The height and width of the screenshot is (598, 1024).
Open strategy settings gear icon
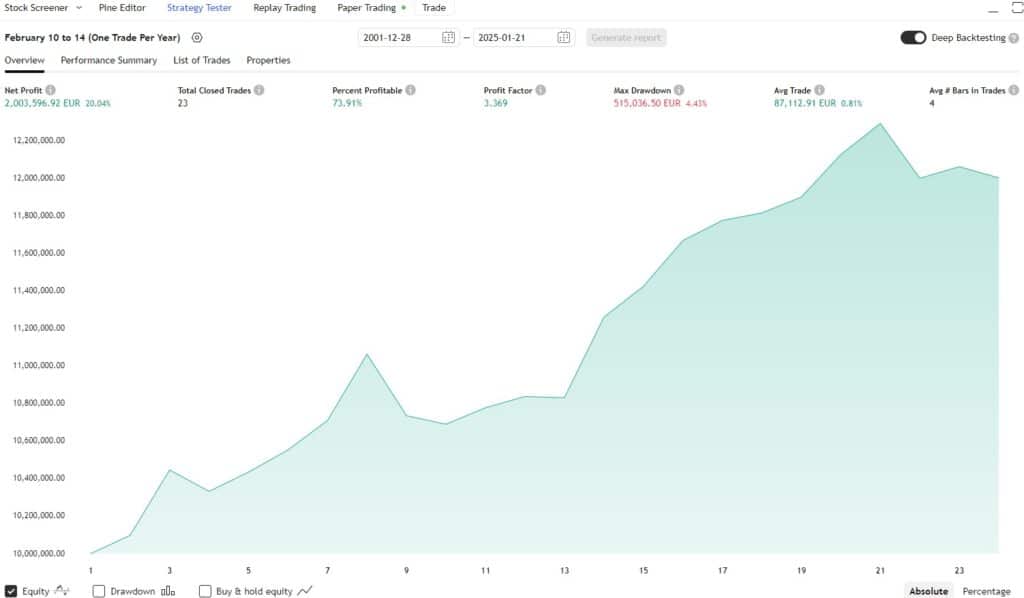click(x=197, y=38)
